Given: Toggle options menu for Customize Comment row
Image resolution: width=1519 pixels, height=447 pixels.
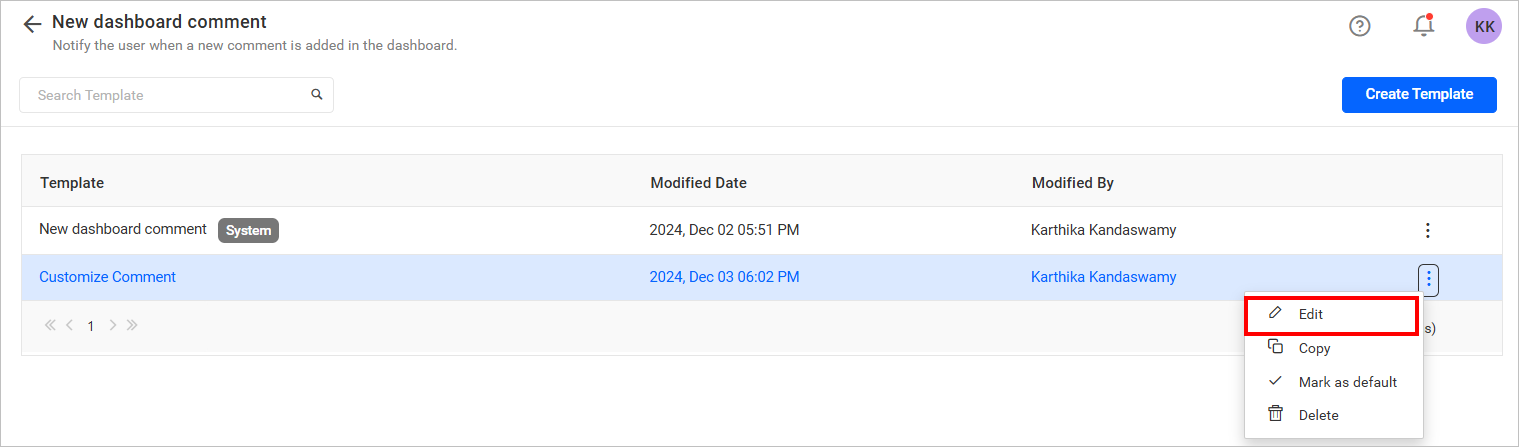Looking at the screenshot, I should pyautogui.click(x=1428, y=278).
